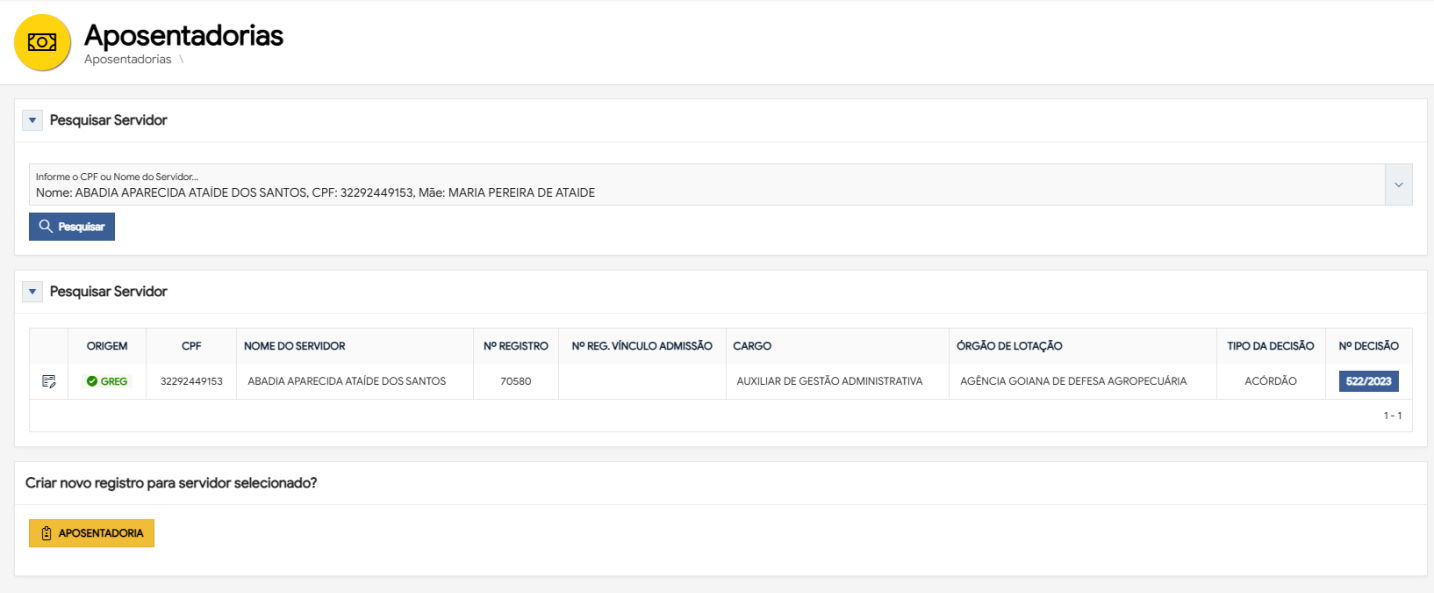The height and width of the screenshot is (593, 1434).
Task: Select the ABADIA APARECIDA ATAÍDE DOS SANTOS name cell
Action: [346, 381]
